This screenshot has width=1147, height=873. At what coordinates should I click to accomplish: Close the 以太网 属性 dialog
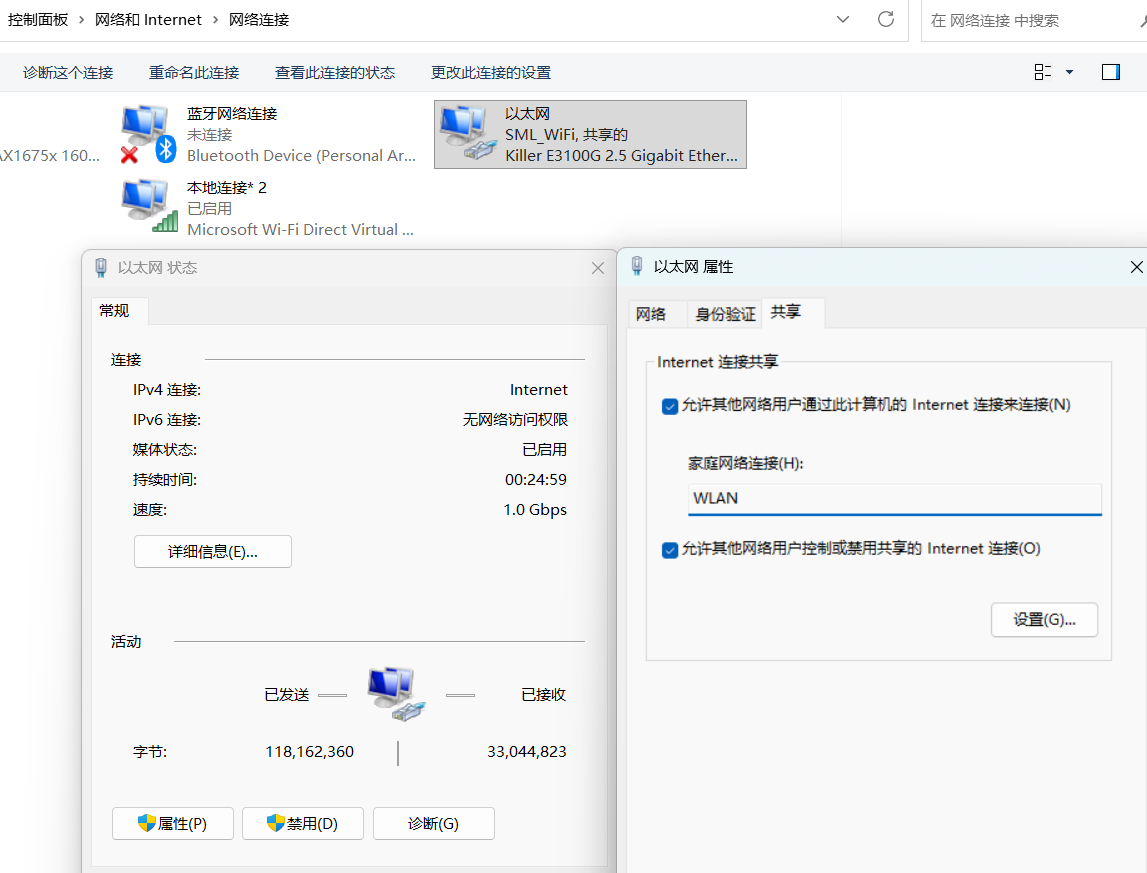pos(1136,267)
